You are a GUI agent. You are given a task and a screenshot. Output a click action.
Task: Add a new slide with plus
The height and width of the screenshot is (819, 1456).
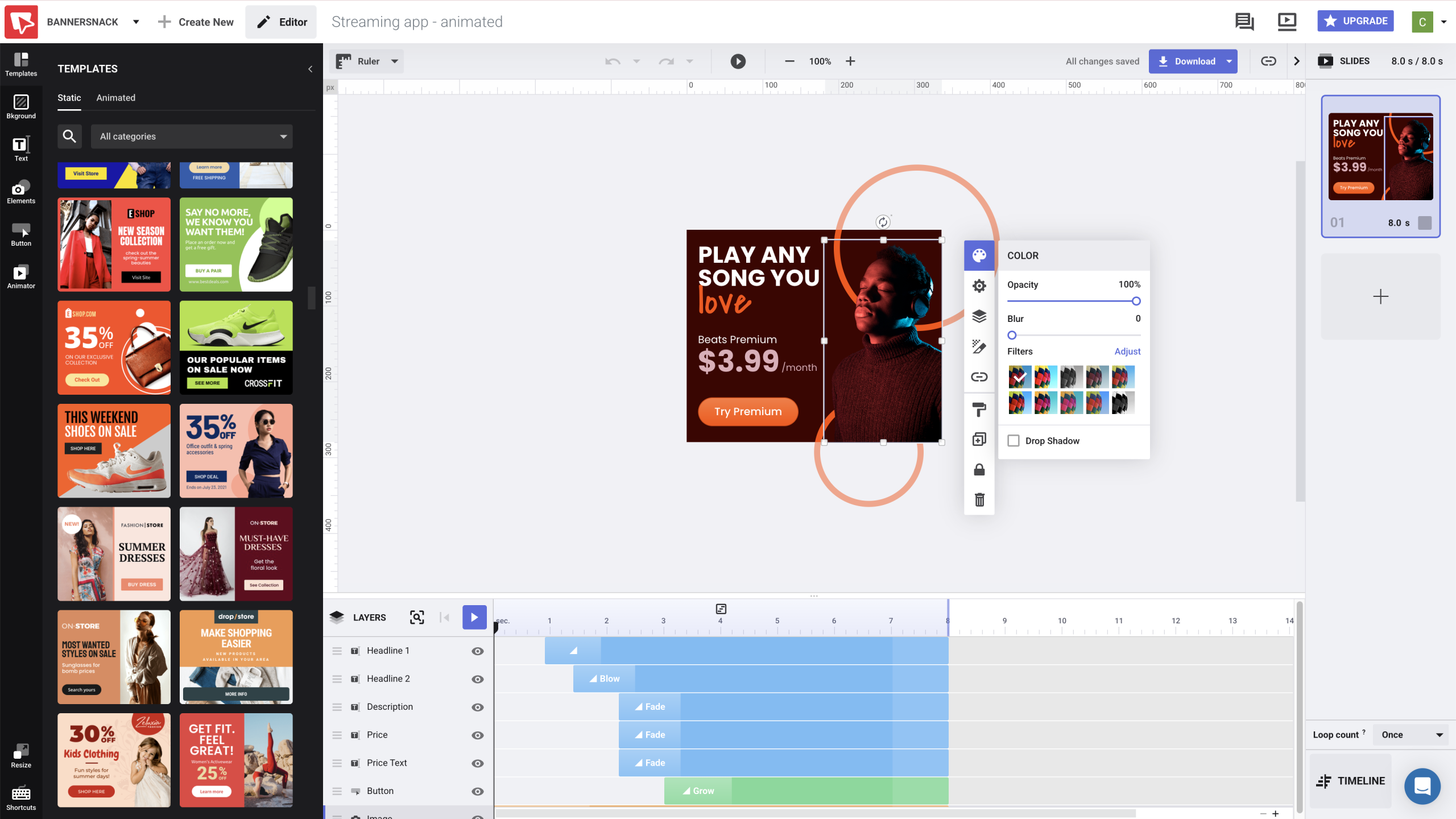coord(1381,296)
